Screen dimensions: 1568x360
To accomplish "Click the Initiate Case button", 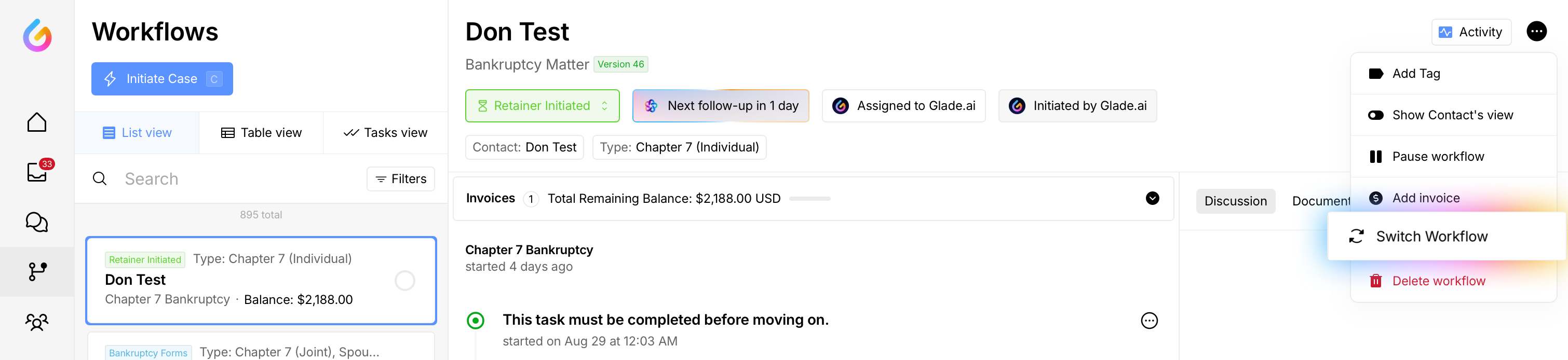I will [162, 79].
